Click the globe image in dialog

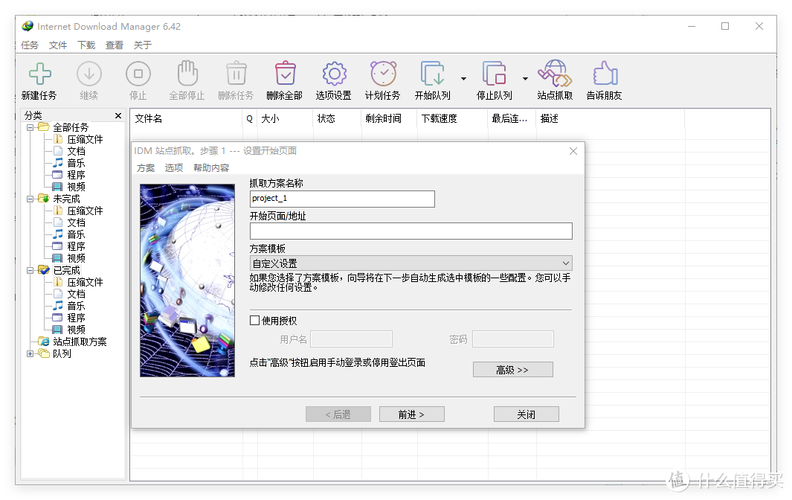(x=187, y=280)
